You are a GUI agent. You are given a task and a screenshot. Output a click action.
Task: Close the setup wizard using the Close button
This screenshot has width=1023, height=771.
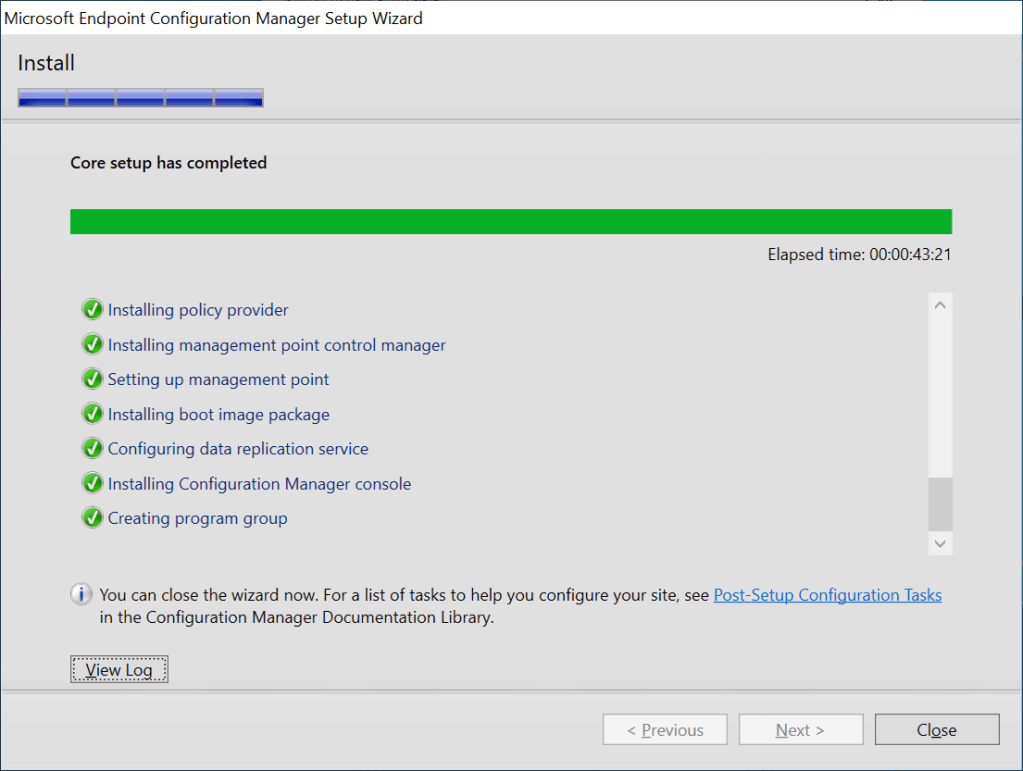[936, 730]
